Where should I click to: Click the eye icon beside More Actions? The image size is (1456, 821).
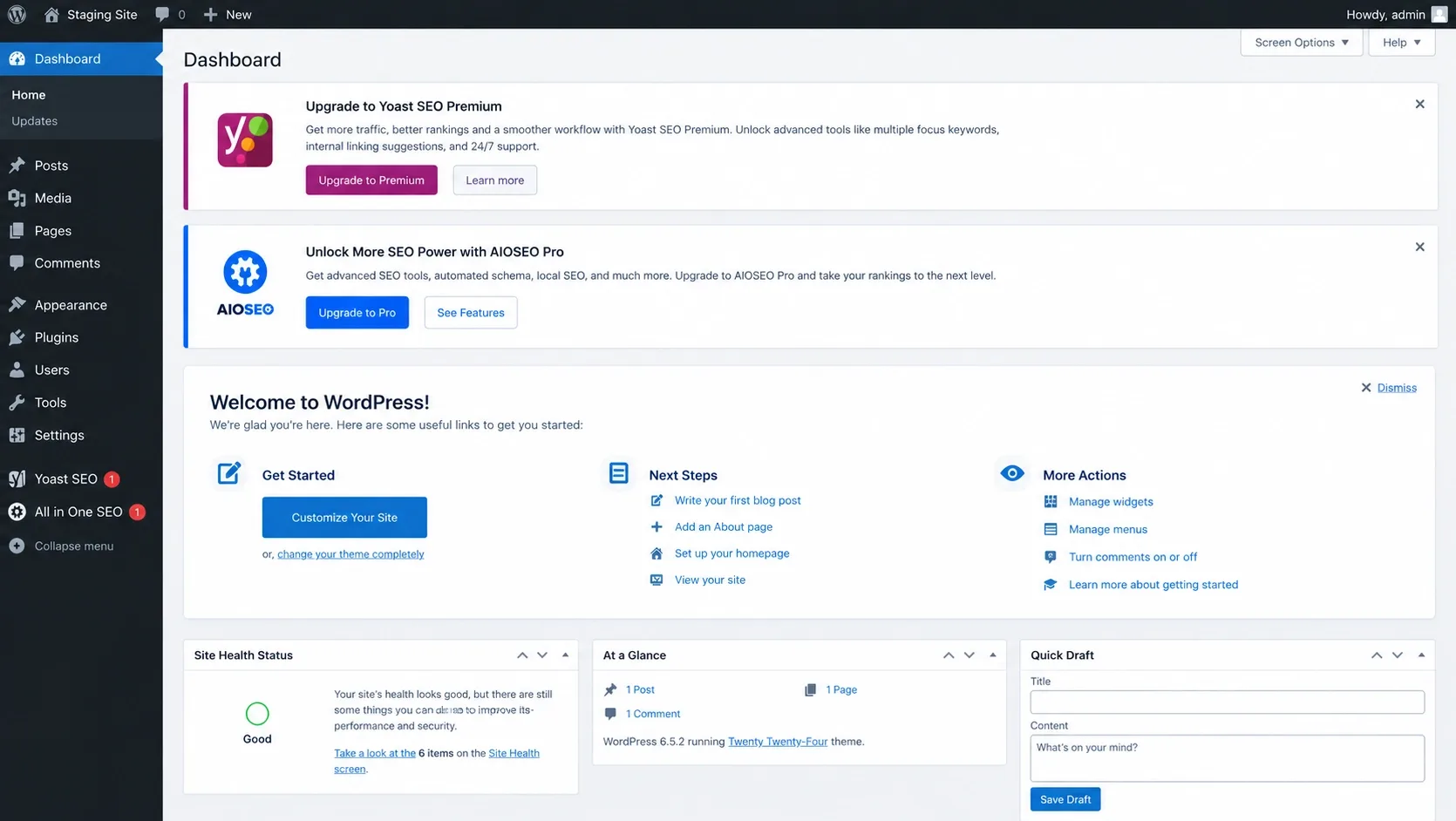coord(1012,473)
